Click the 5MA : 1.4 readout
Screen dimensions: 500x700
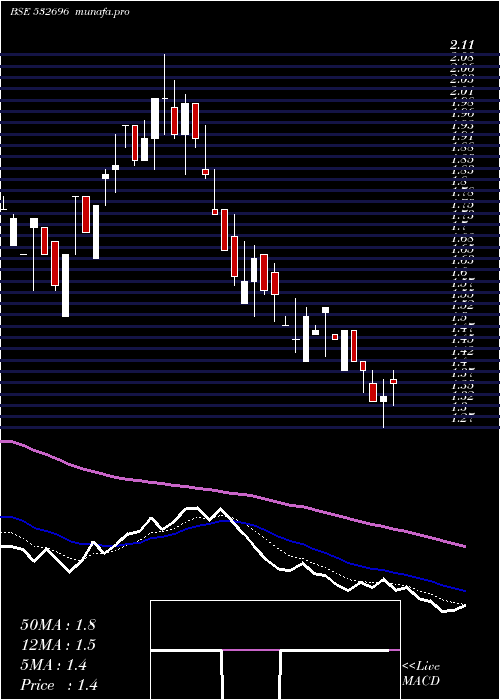pos(54,665)
